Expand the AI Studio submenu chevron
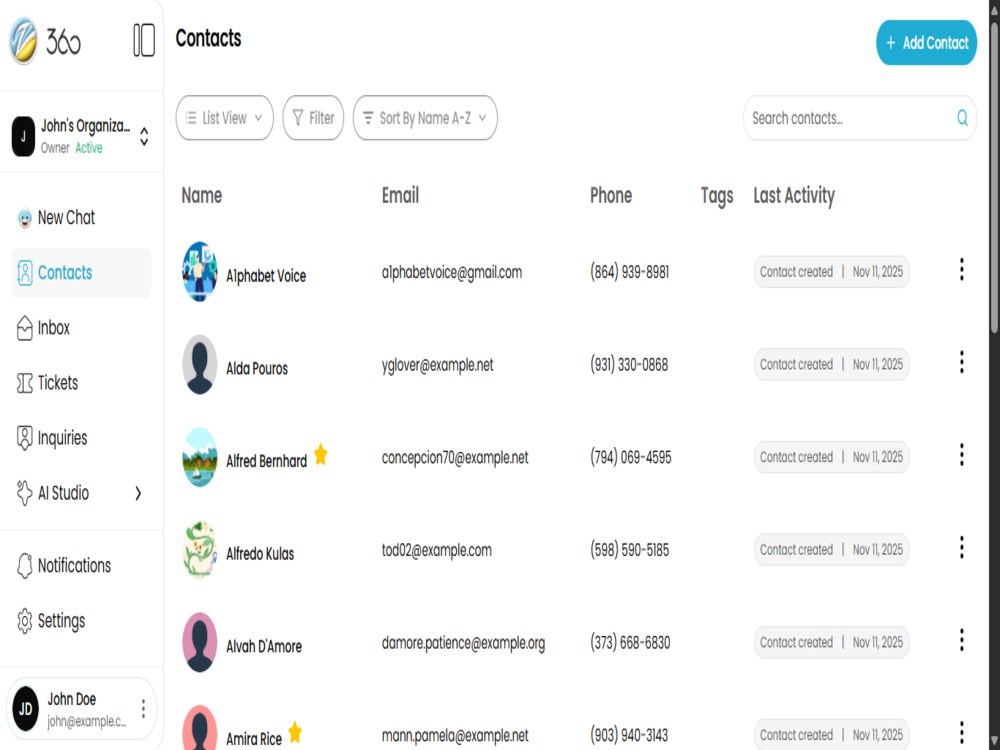This screenshot has width=1000, height=750. click(138, 493)
